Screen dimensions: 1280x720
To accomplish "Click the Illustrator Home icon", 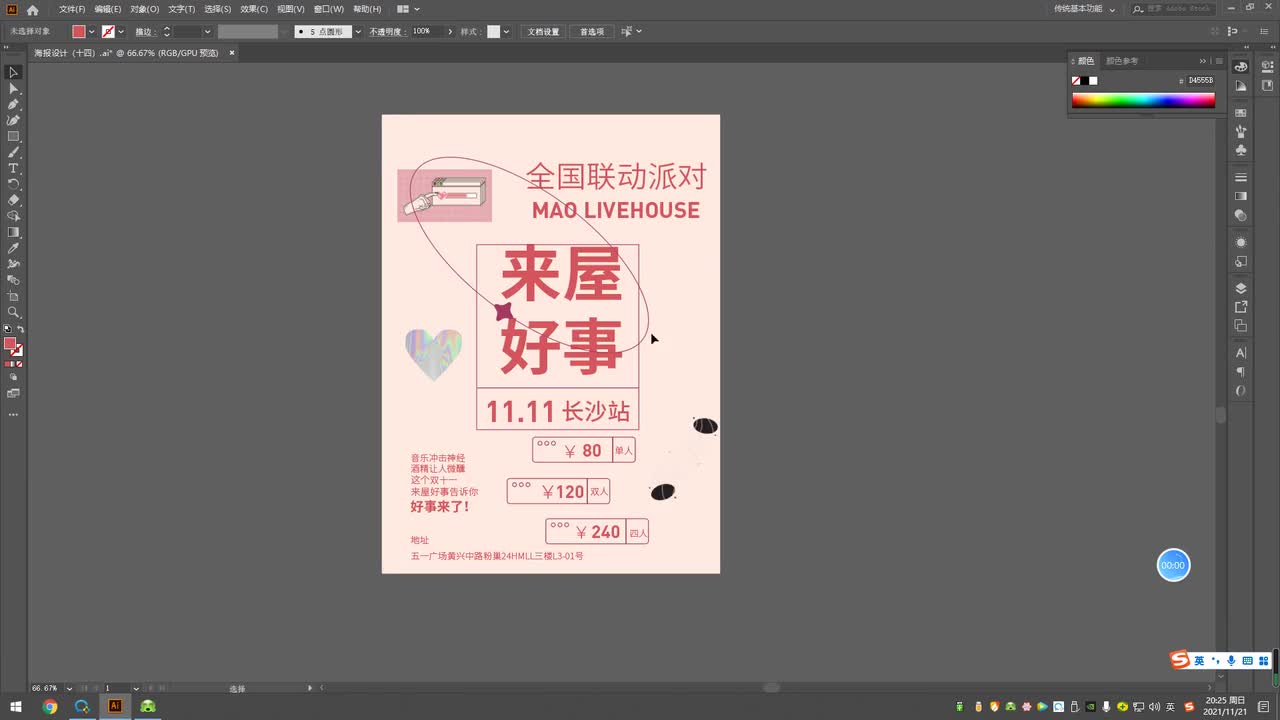I will click(32, 9).
